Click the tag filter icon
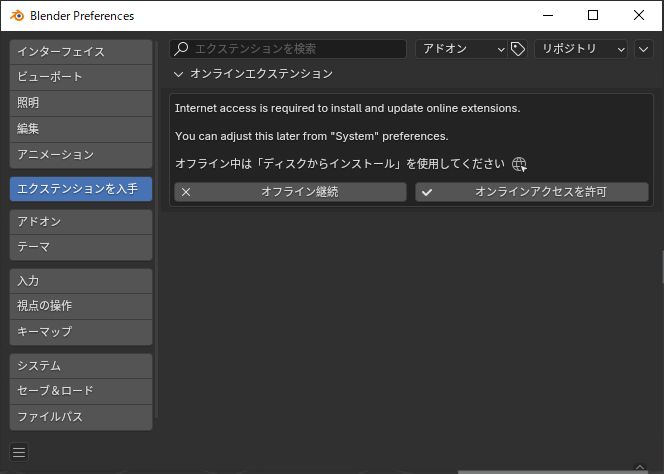The image size is (664, 474). [518, 49]
